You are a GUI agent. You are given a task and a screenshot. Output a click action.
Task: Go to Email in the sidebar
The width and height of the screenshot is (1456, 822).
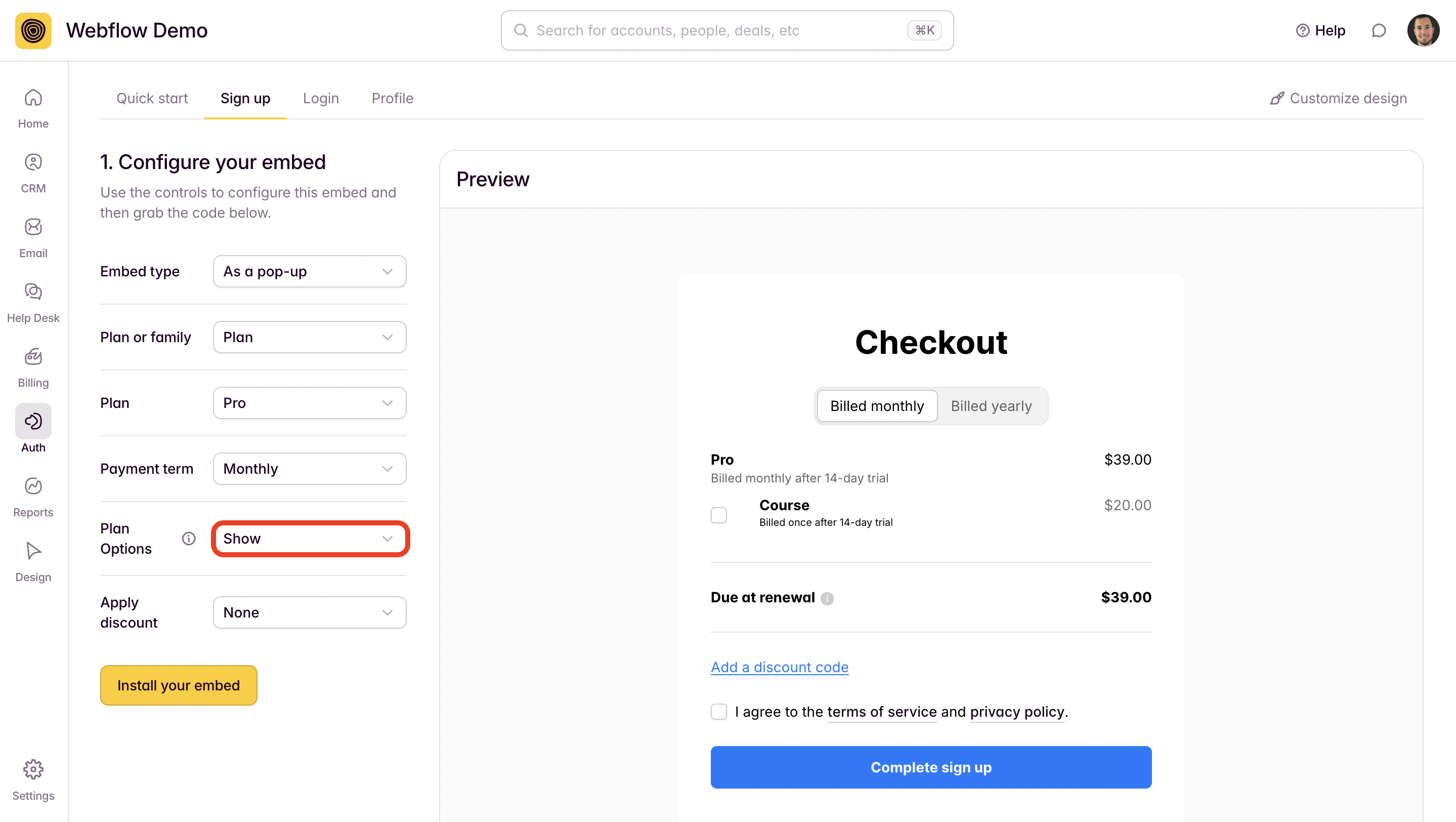pyautogui.click(x=33, y=238)
